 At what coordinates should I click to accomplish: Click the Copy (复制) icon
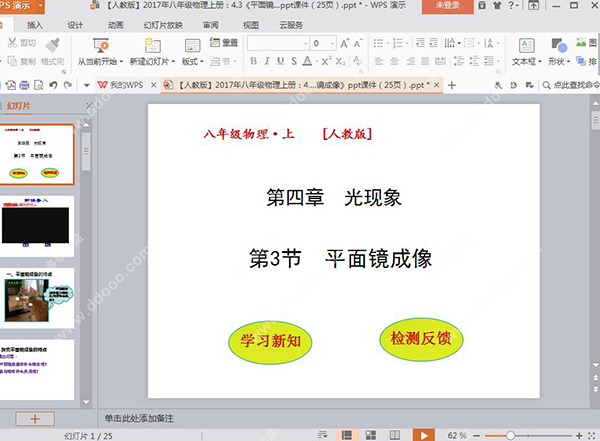pos(12,61)
